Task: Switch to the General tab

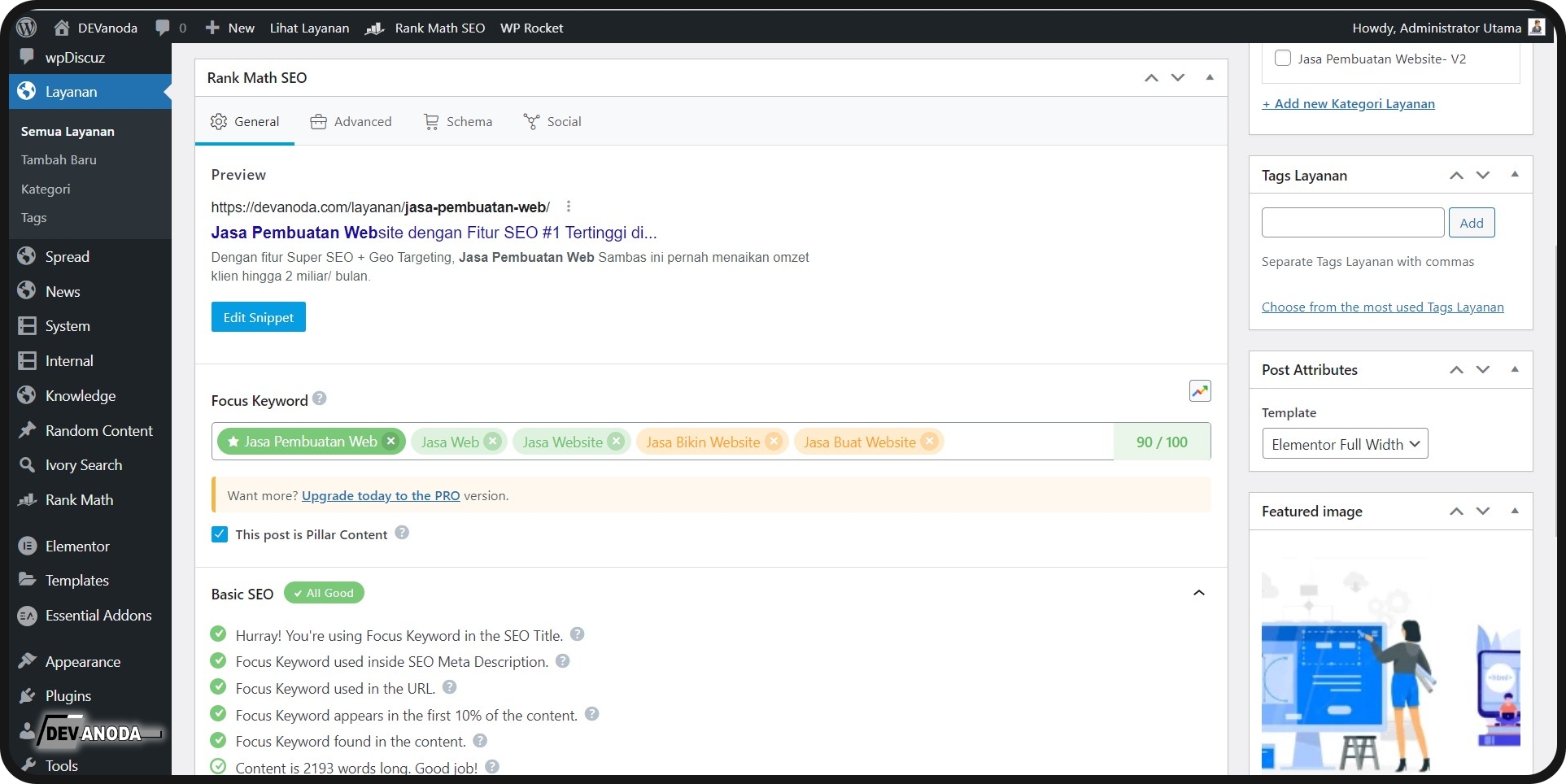Action: (245, 122)
